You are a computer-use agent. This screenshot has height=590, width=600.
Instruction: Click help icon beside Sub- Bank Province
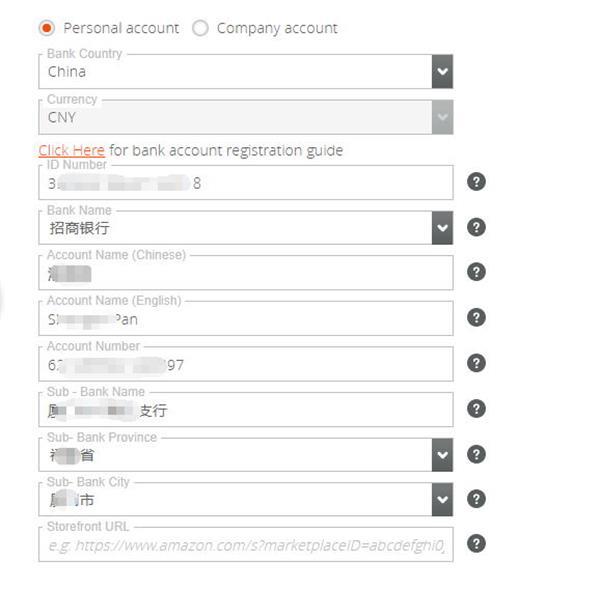click(x=476, y=454)
